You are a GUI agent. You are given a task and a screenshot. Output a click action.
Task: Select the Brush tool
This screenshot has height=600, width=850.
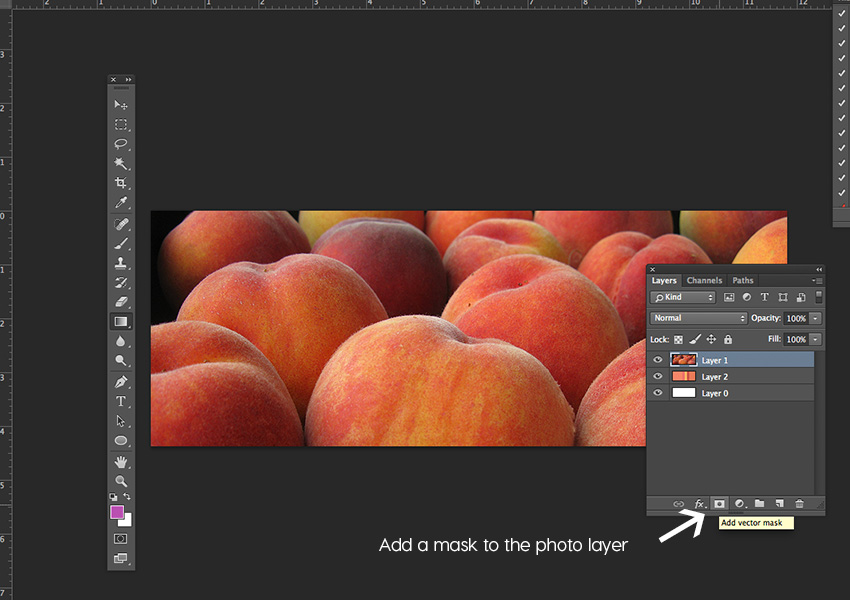tap(121, 242)
